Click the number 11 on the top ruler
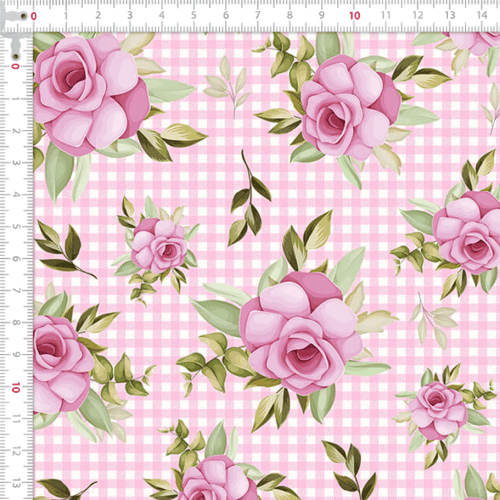This screenshot has height=500, width=500. (386, 15)
